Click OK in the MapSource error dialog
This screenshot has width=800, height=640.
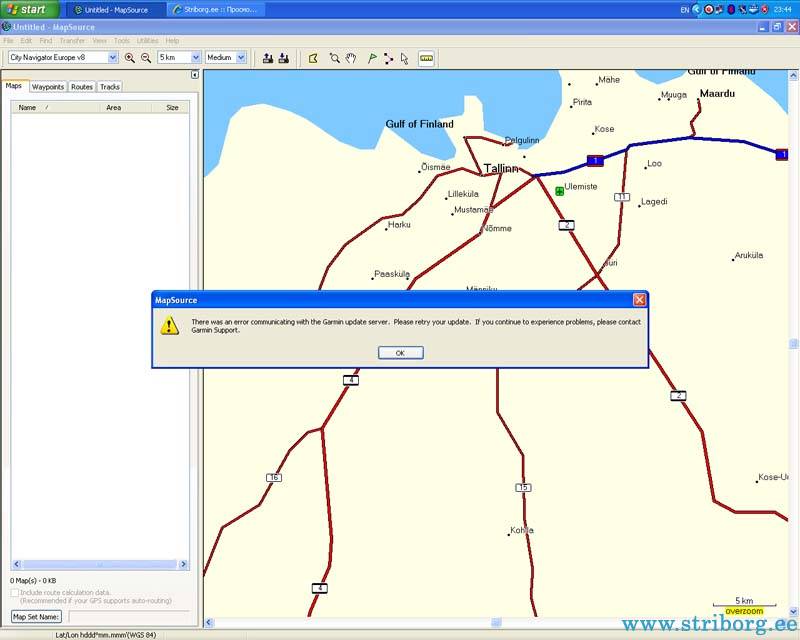(x=401, y=353)
